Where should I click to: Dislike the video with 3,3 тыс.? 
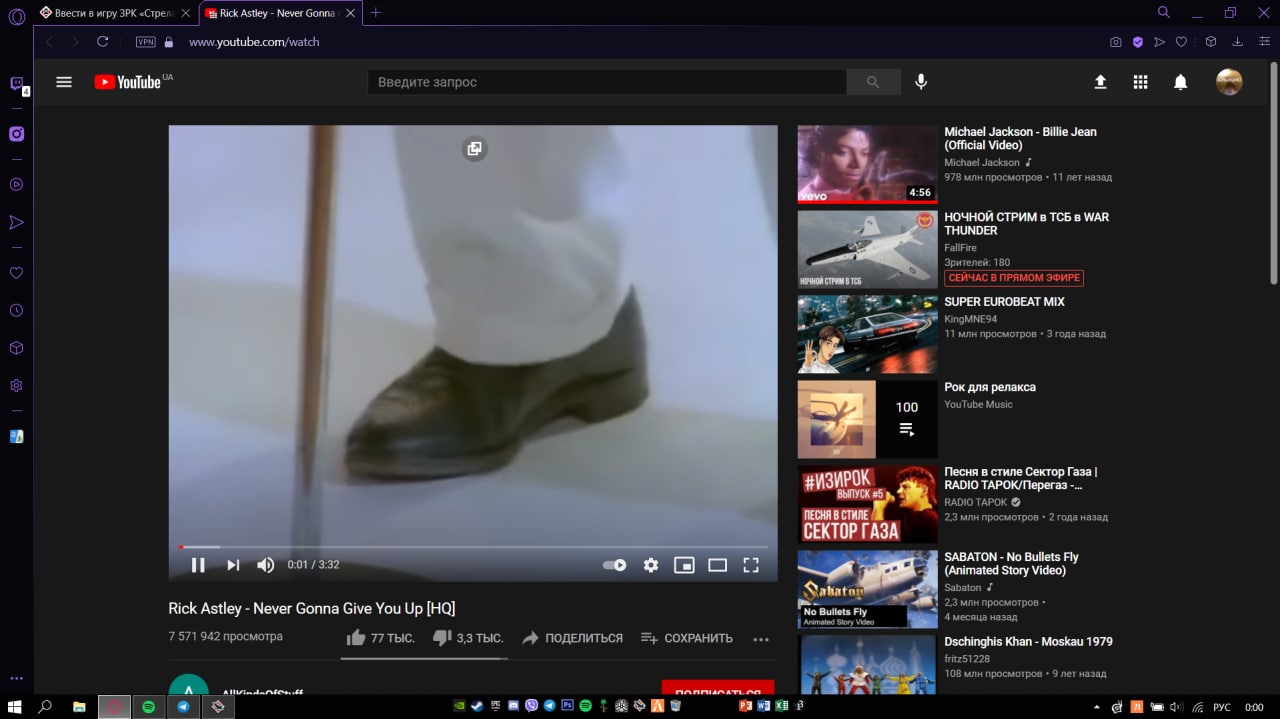468,638
